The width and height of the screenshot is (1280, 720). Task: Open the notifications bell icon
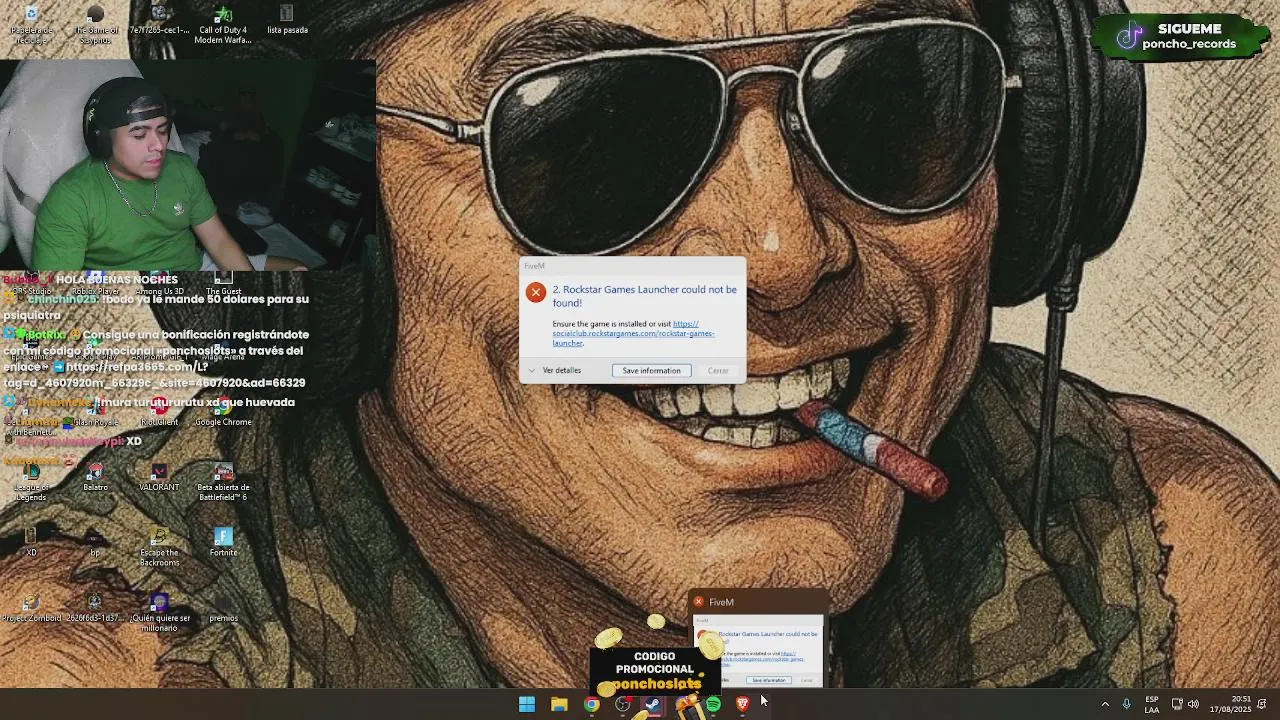click(x=1262, y=704)
